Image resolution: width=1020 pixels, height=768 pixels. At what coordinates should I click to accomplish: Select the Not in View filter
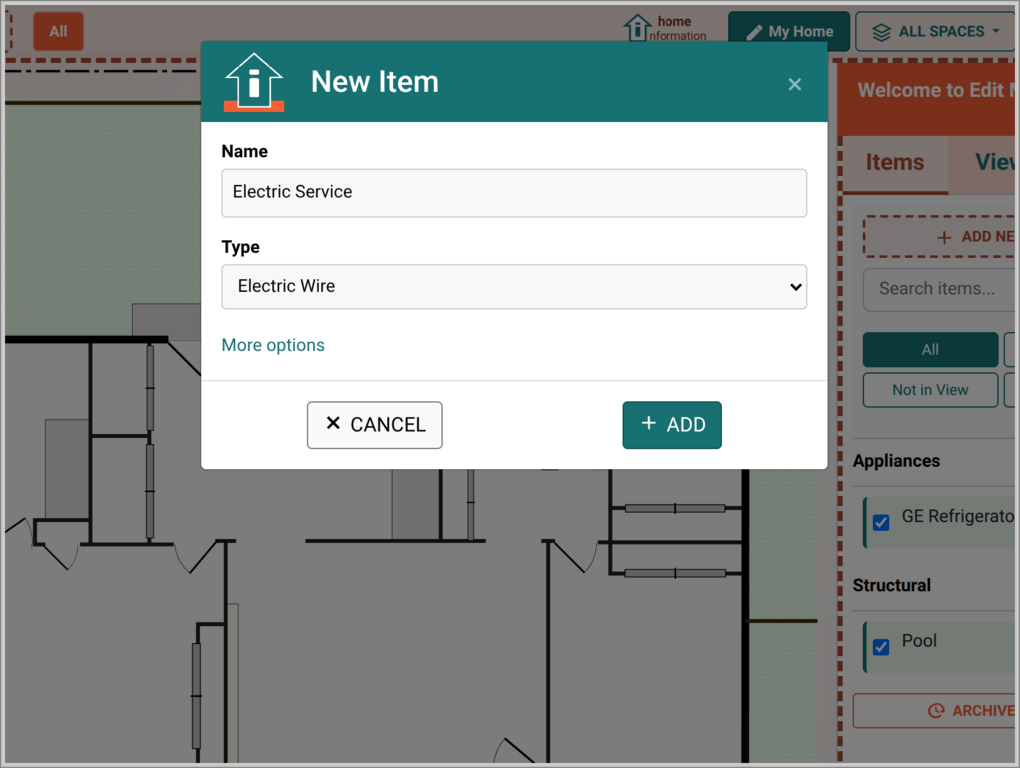930,390
